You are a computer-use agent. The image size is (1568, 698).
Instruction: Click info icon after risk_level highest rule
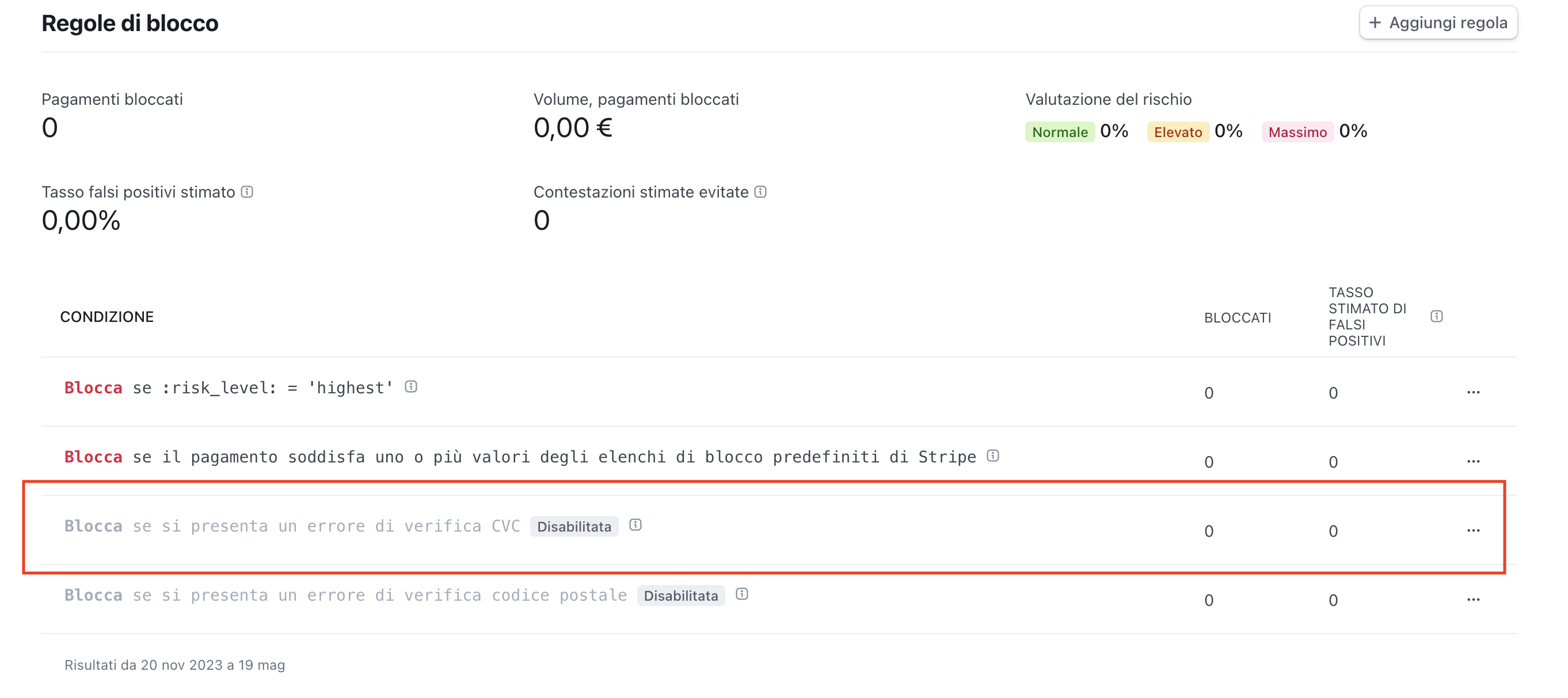411,387
